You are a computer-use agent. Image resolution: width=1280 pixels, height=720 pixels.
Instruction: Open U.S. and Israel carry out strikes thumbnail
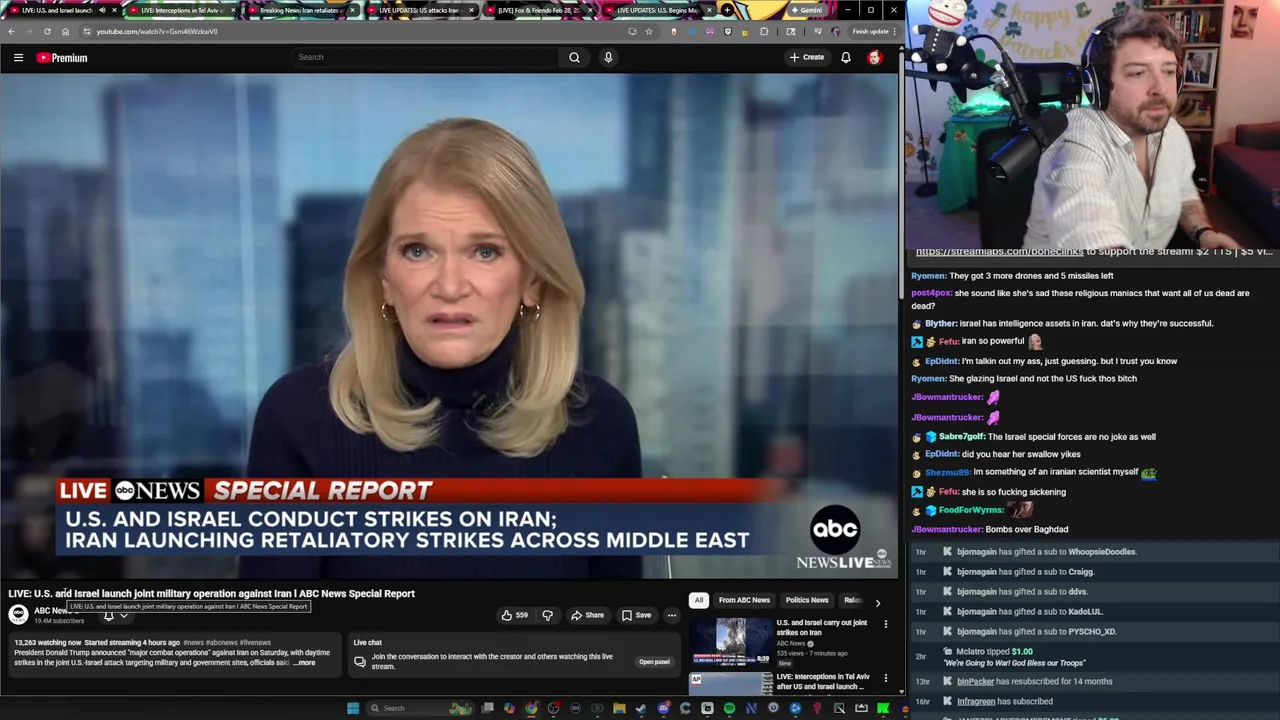tap(731, 641)
